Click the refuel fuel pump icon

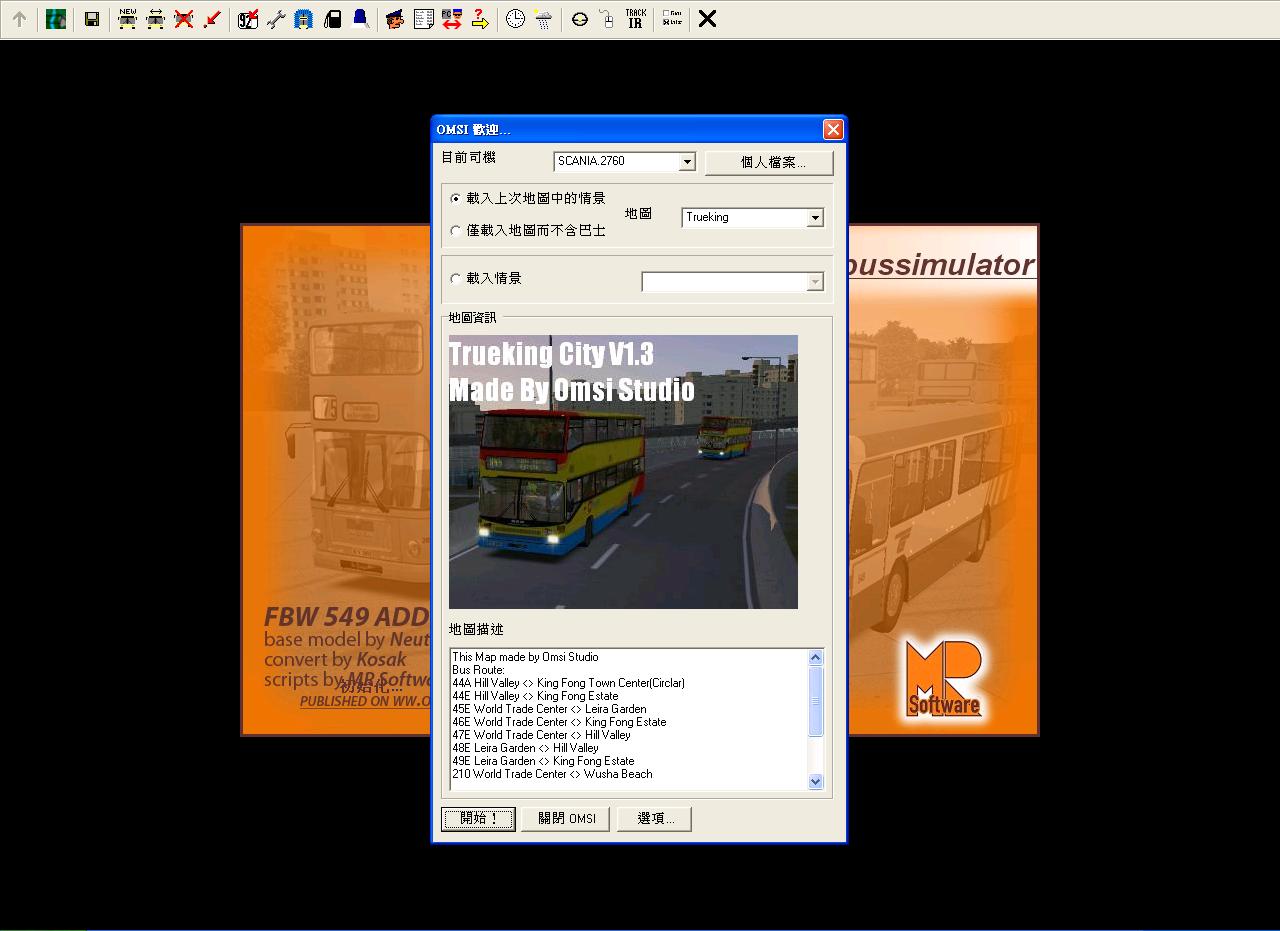[333, 19]
